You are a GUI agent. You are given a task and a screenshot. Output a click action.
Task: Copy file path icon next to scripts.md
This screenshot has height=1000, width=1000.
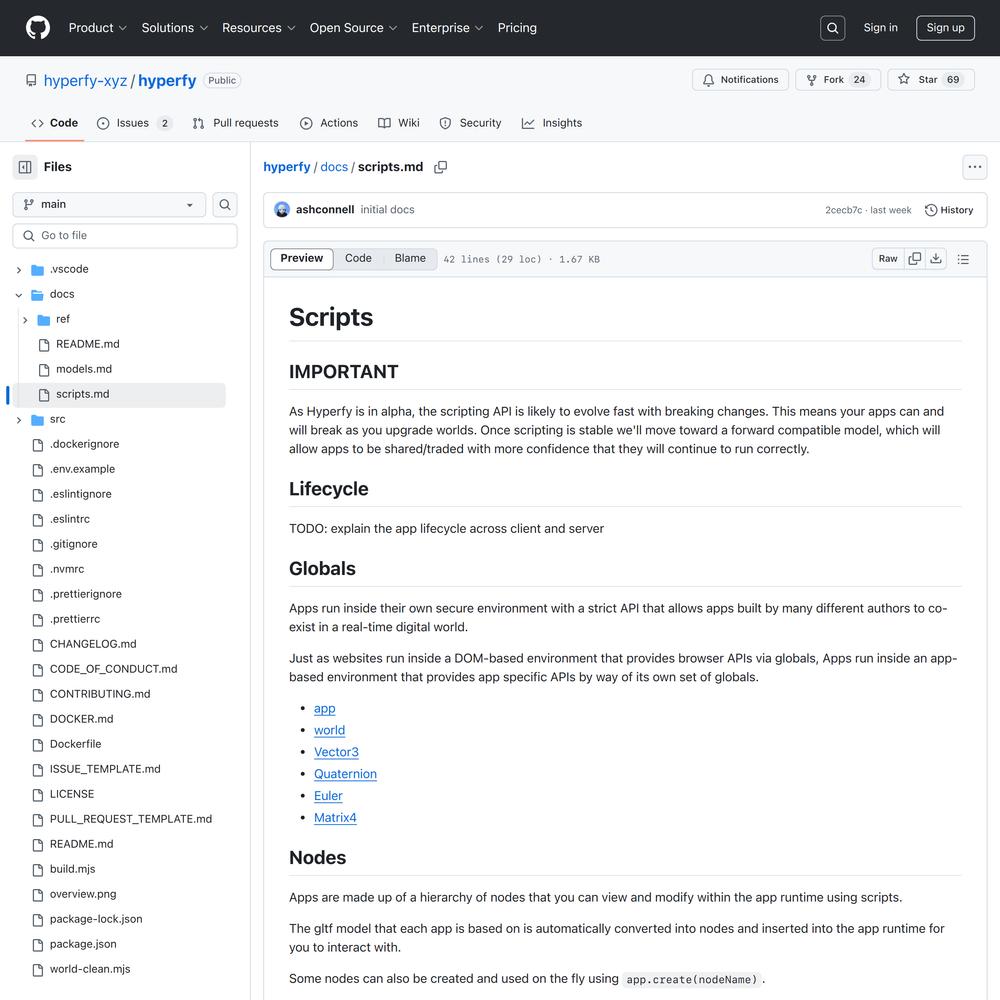click(x=440, y=167)
